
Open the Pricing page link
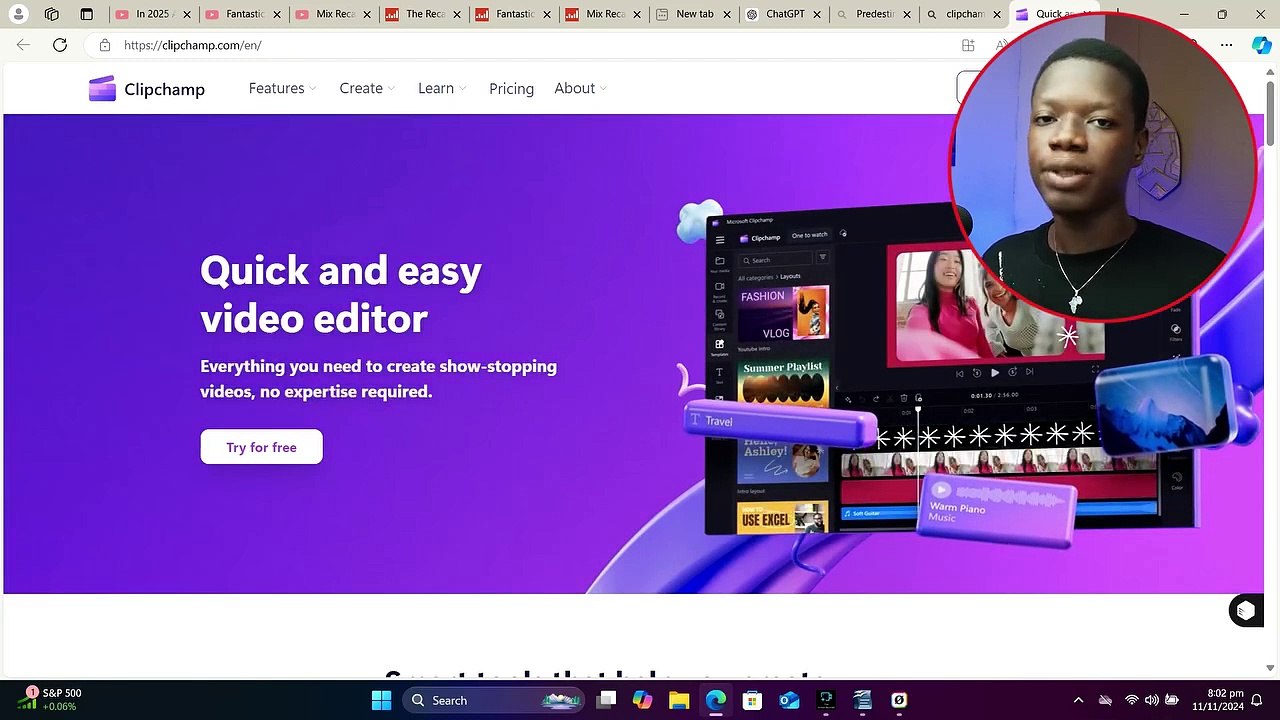pyautogui.click(x=511, y=88)
